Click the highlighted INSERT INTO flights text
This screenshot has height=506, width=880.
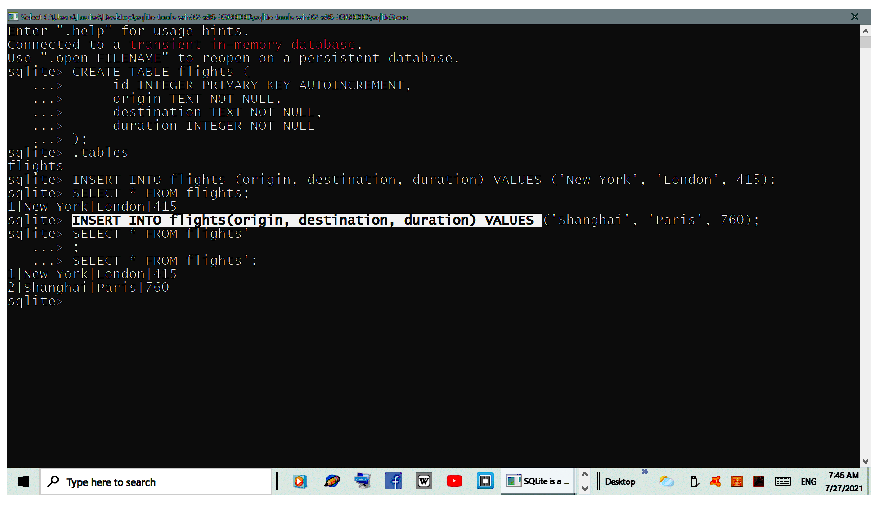pyautogui.click(x=306, y=220)
